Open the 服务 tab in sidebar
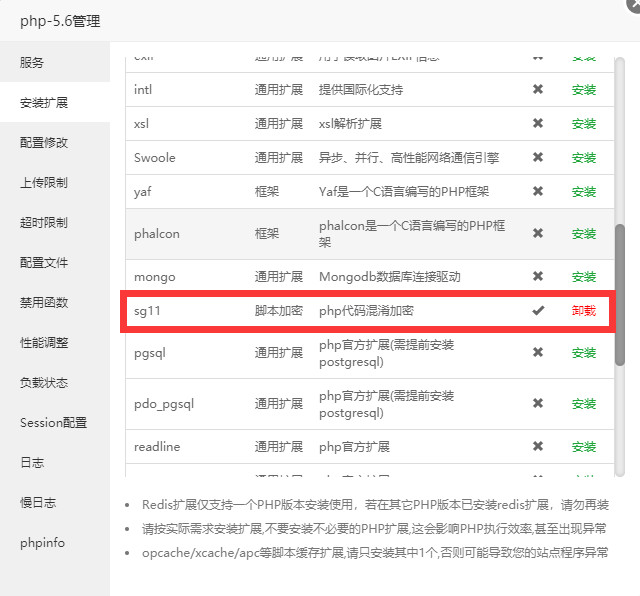The width and height of the screenshot is (640, 596). 32,63
